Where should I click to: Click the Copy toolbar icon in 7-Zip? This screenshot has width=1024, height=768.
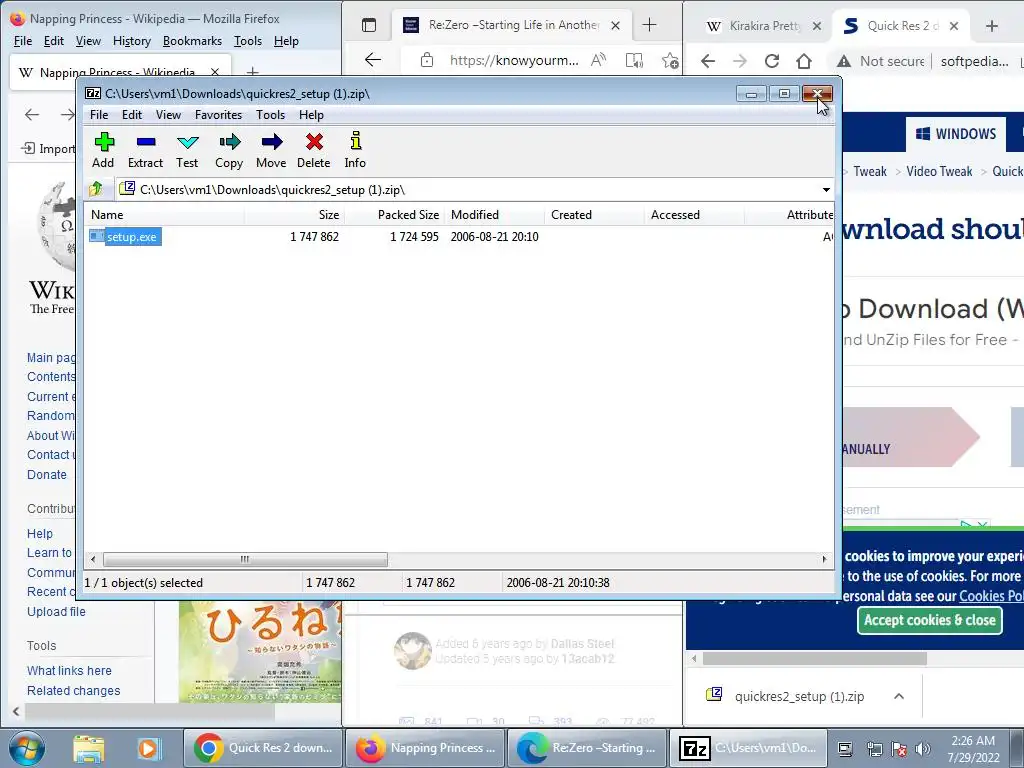[229, 150]
